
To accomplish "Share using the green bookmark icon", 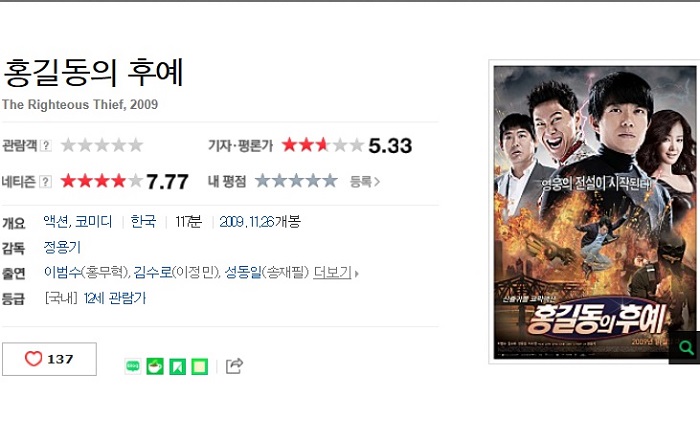I will click(x=177, y=366).
